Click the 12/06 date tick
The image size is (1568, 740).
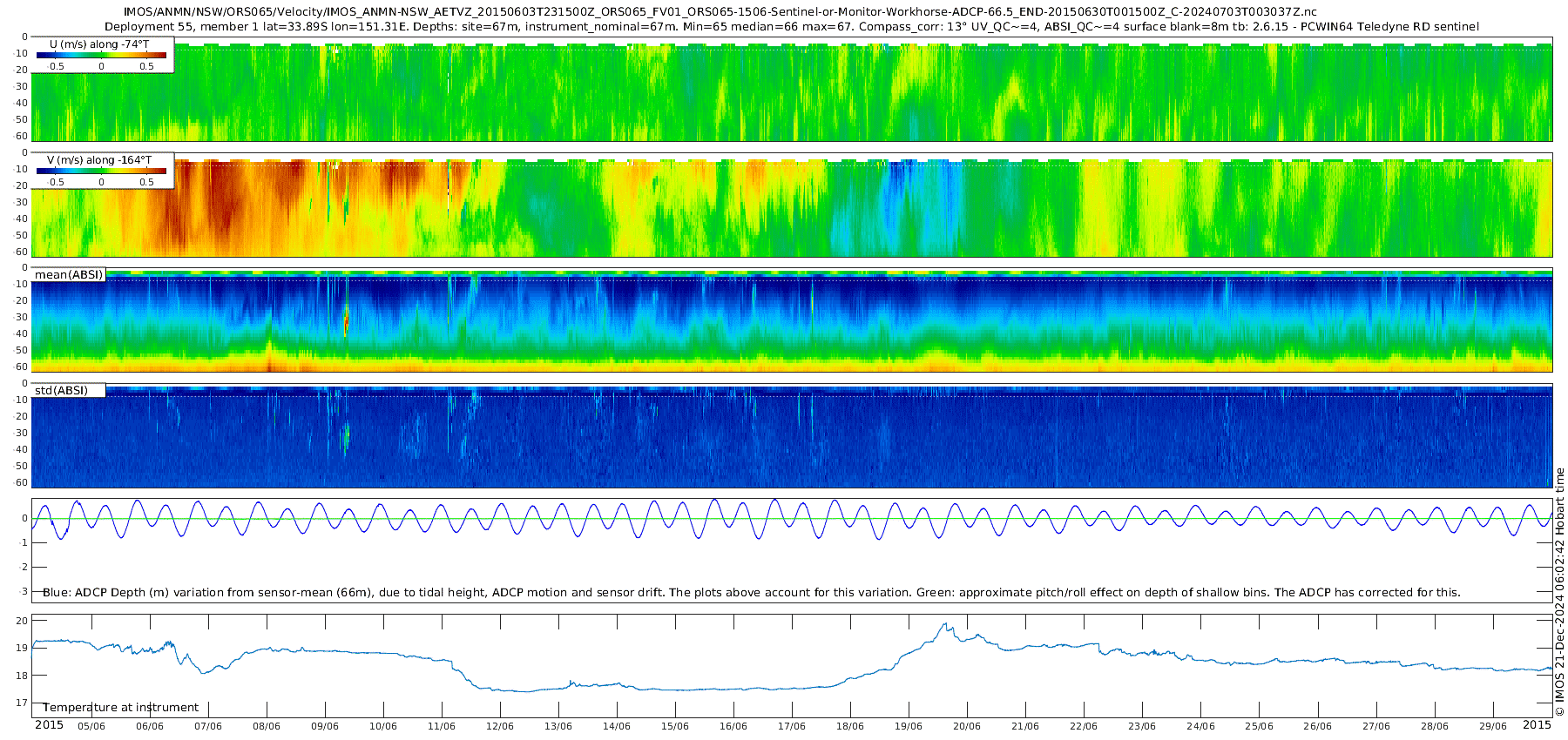tap(500, 726)
